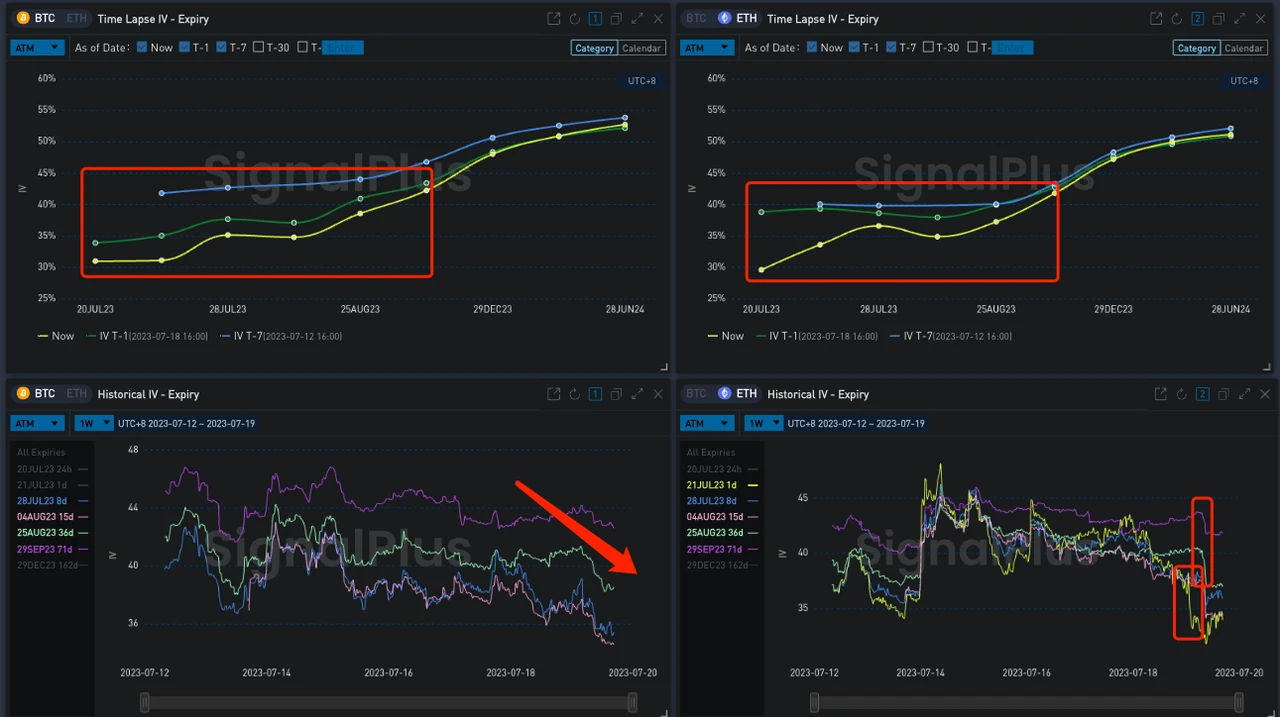Switch to Calendar view in BTC Time Lapse
Viewport: 1280px width, 717px height.
click(641, 48)
